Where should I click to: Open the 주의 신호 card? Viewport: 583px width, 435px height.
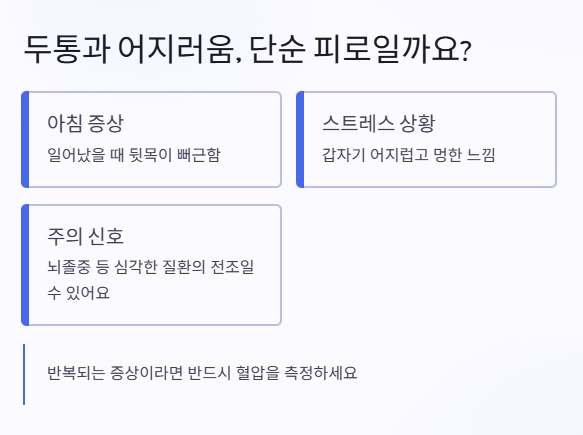click(151, 265)
